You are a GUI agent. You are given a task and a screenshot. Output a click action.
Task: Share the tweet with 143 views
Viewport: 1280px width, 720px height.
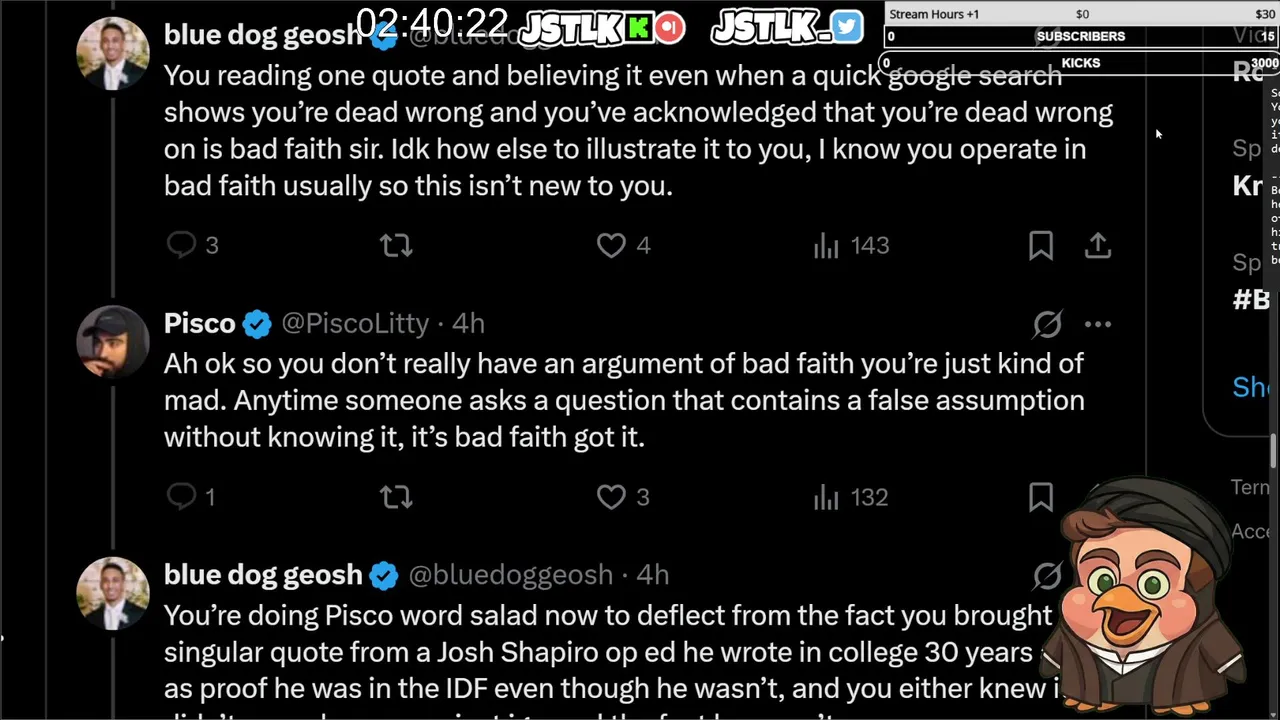[1098, 245]
